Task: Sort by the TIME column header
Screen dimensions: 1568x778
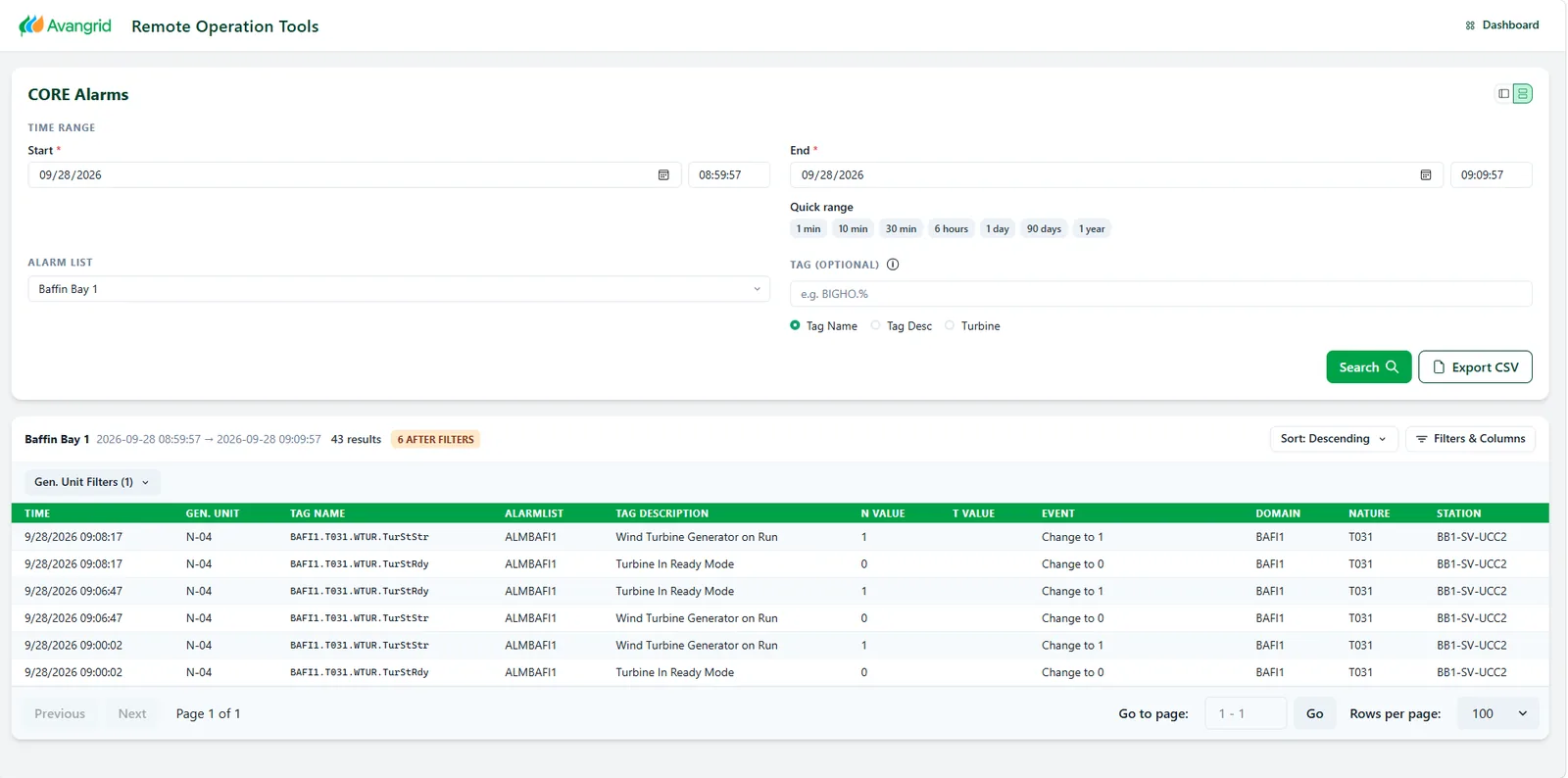Action: (x=37, y=513)
